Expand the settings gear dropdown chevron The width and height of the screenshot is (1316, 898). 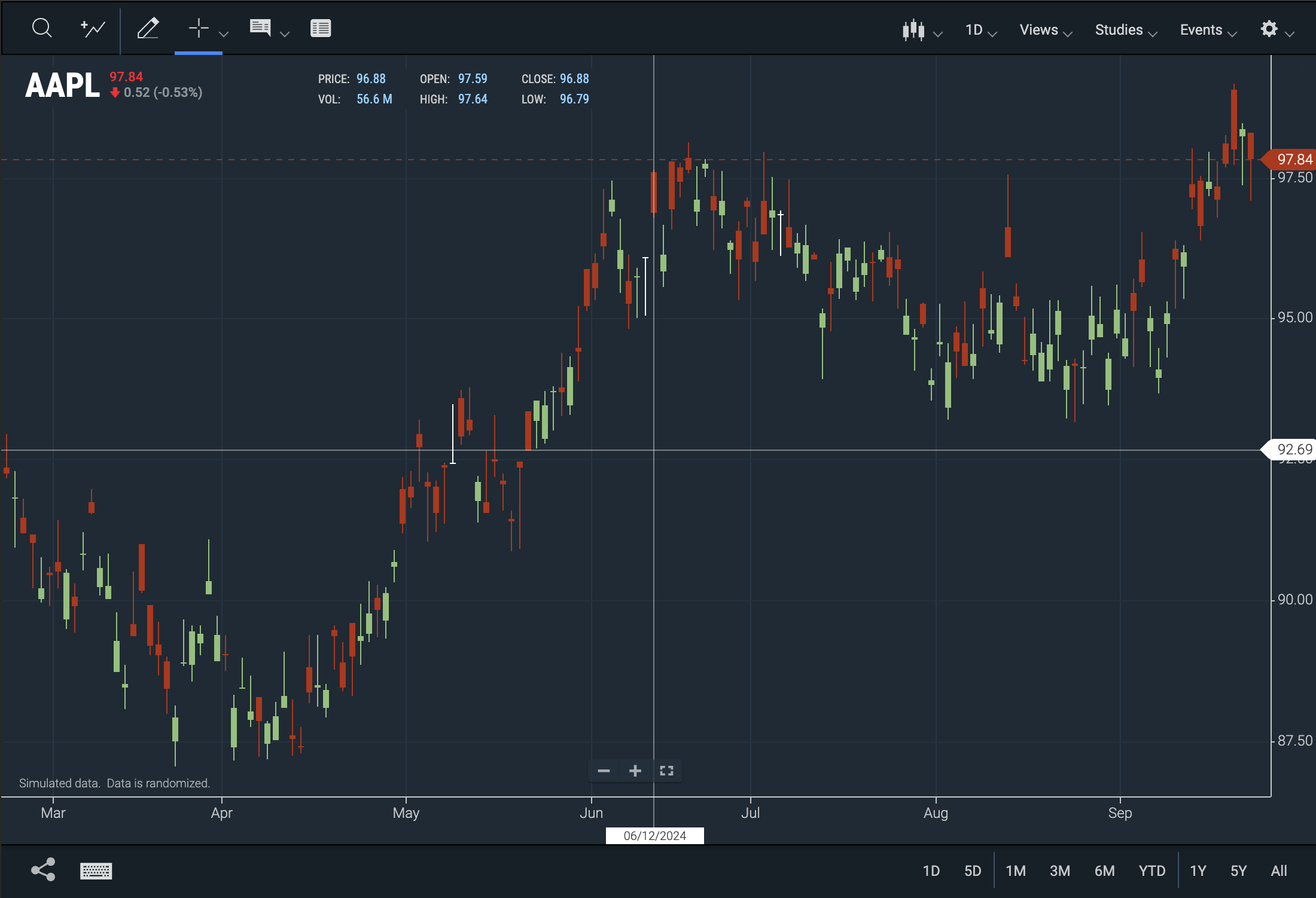(x=1290, y=34)
